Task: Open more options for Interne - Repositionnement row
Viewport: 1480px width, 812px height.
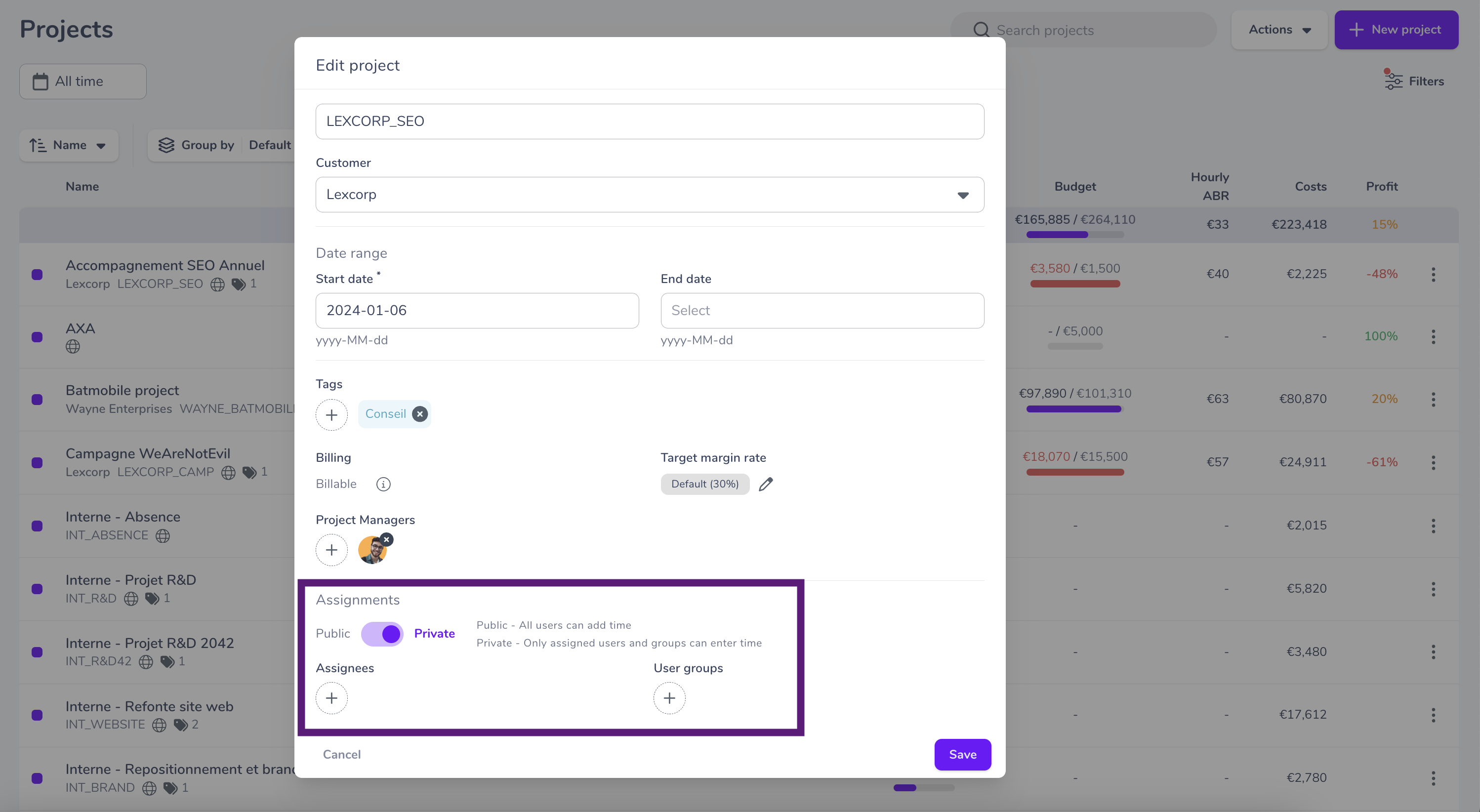Action: click(x=1434, y=779)
